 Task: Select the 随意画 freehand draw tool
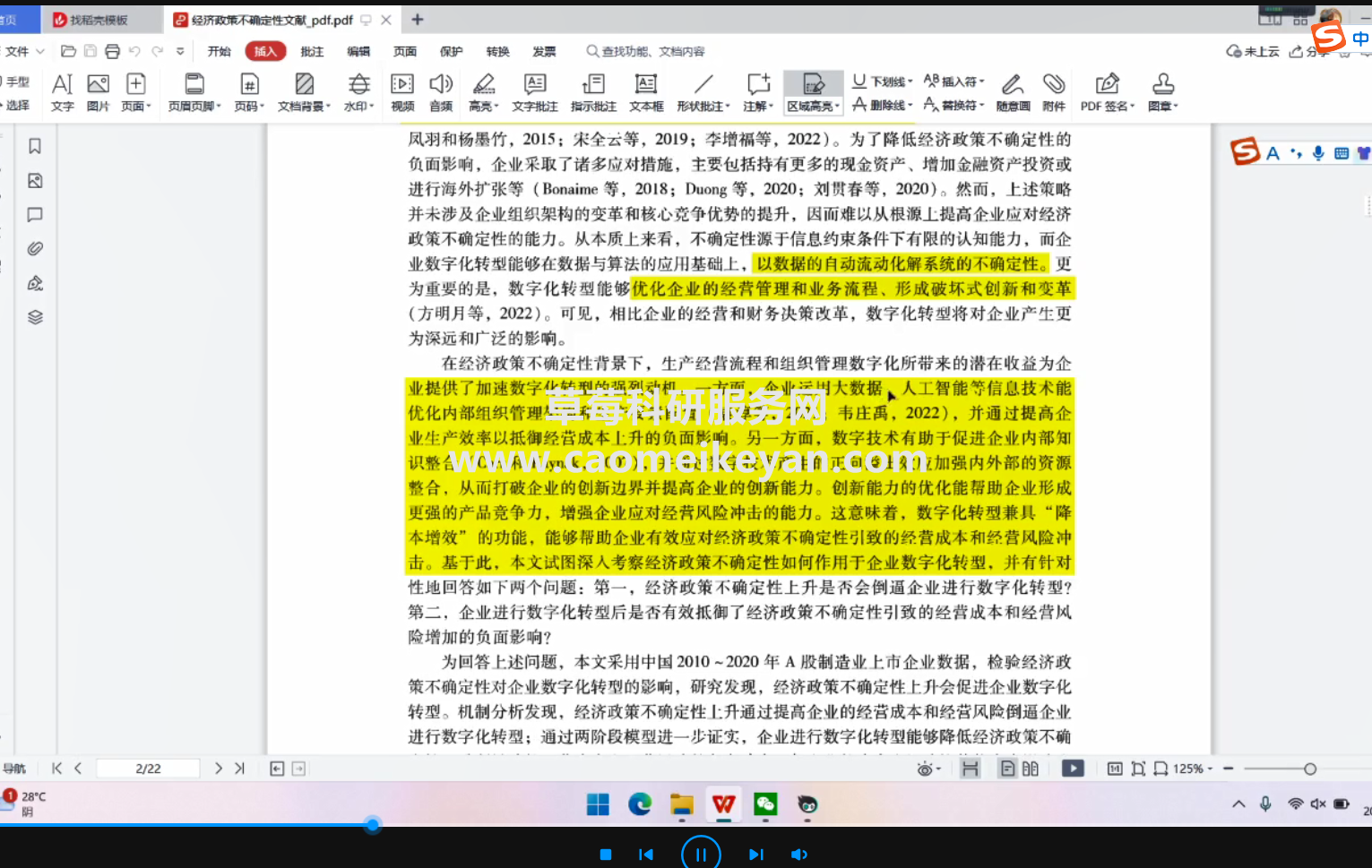(x=1013, y=92)
